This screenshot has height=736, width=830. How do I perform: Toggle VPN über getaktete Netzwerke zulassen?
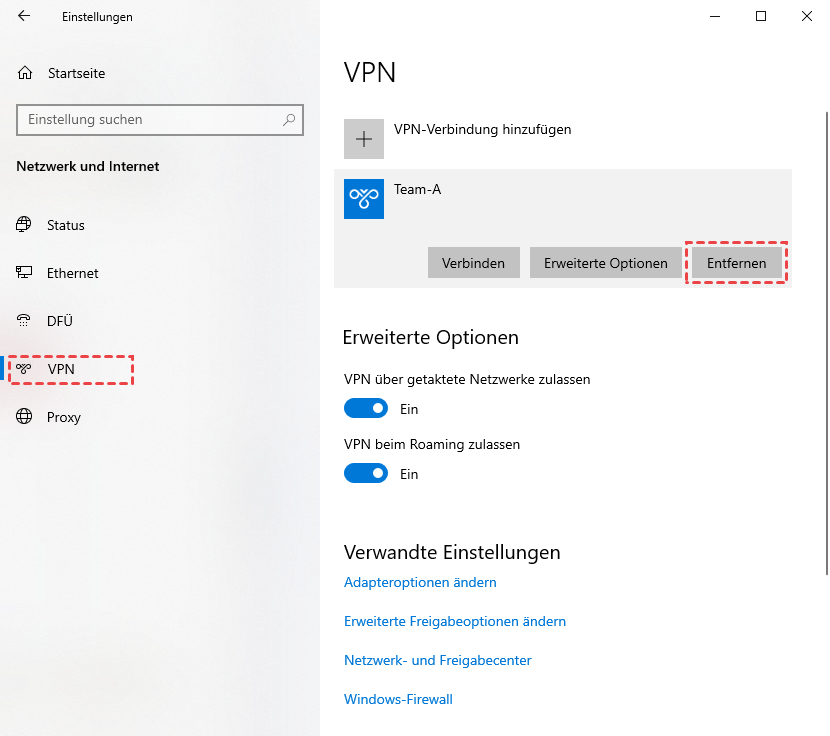(366, 409)
